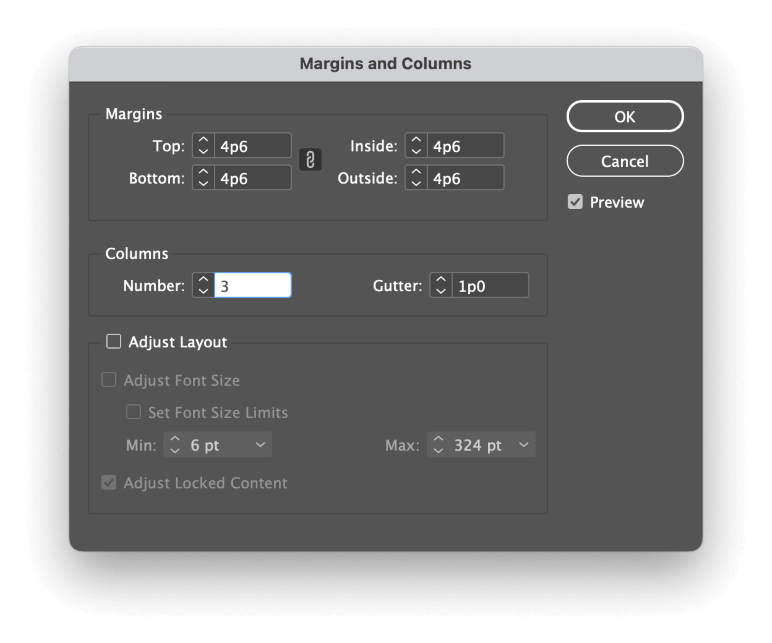Decrease Bottom margin with the down arrow
The image size is (772, 643).
click(x=203, y=183)
